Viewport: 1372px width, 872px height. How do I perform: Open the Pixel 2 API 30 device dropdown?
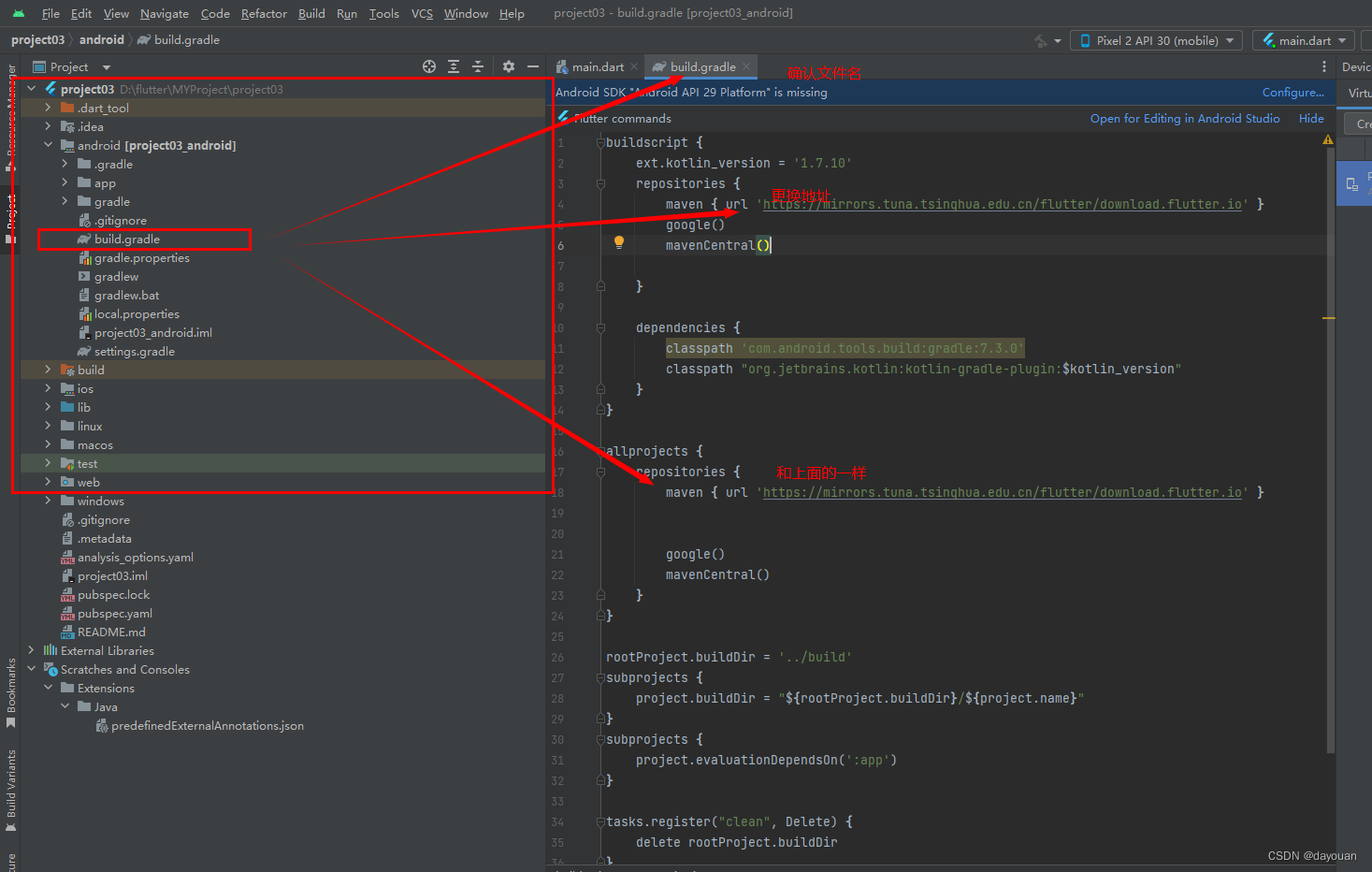tap(1156, 39)
